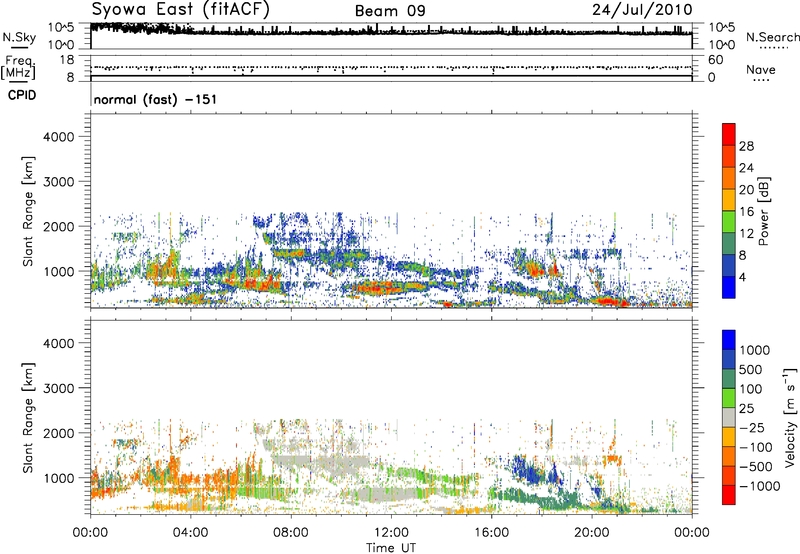Click the N.Search legend label
The width and height of the screenshot is (800, 554).
pos(767,37)
